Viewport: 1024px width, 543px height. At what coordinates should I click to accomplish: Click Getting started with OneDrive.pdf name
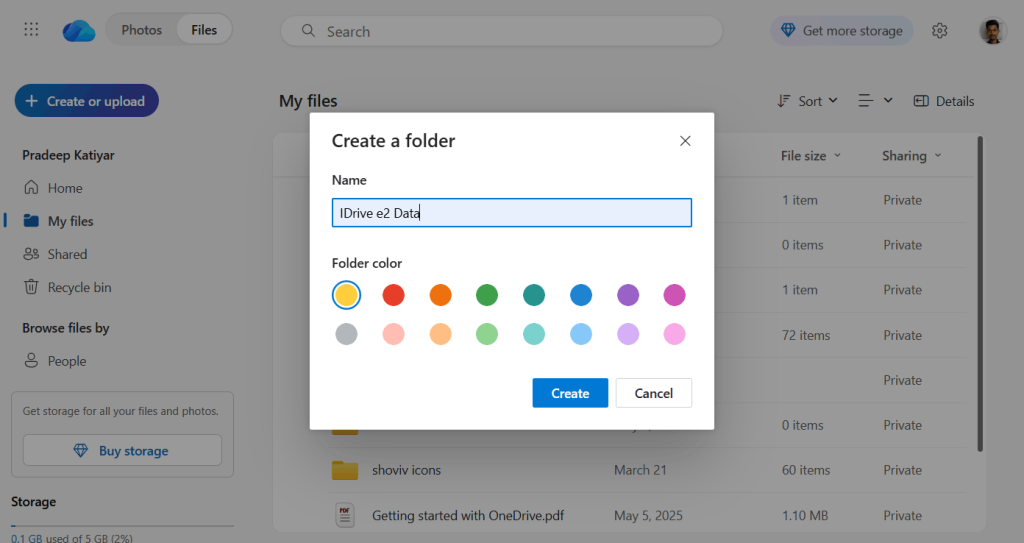[468, 516]
